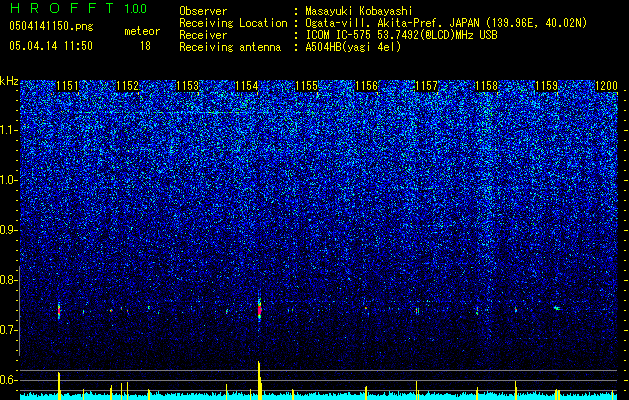Click the kHz axis unit label
629x400 pixels.
(9, 81)
